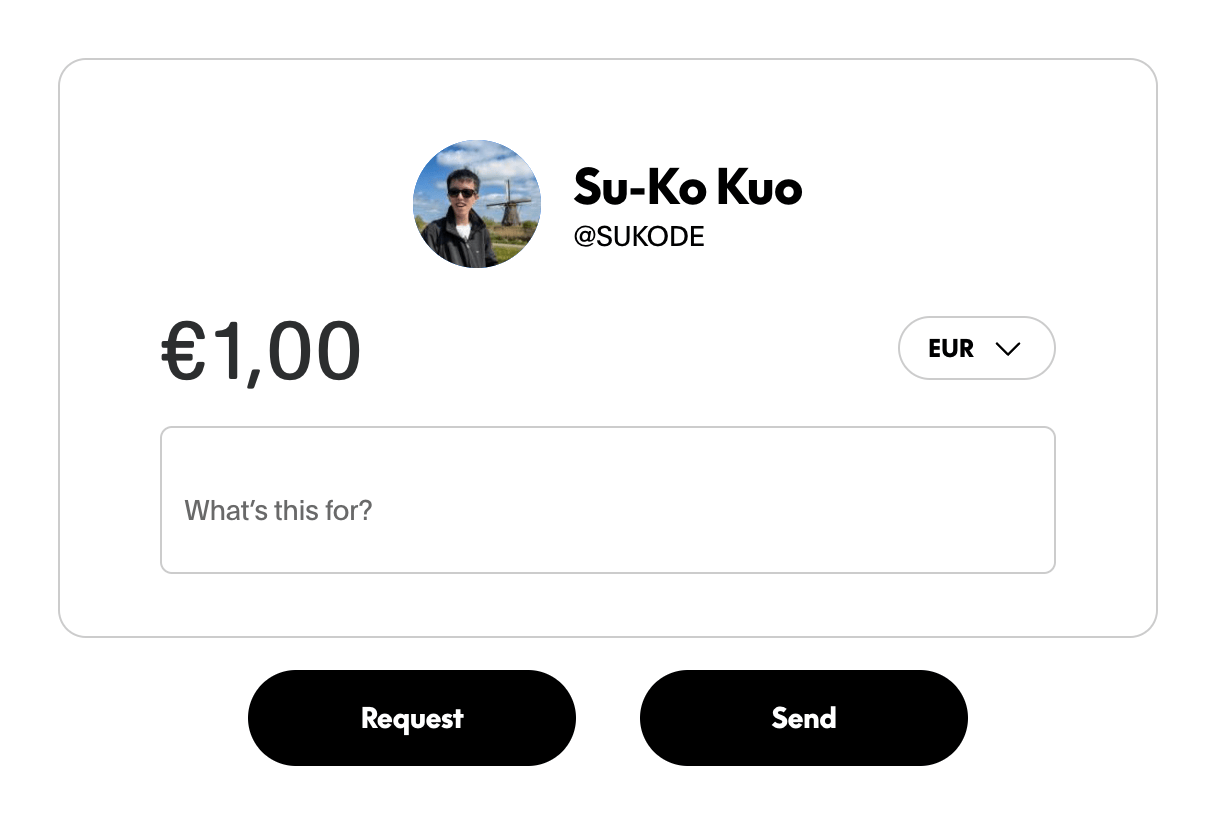The height and width of the screenshot is (832, 1220).
Task: Click the €1,00 amount to edit
Action: click(x=261, y=352)
